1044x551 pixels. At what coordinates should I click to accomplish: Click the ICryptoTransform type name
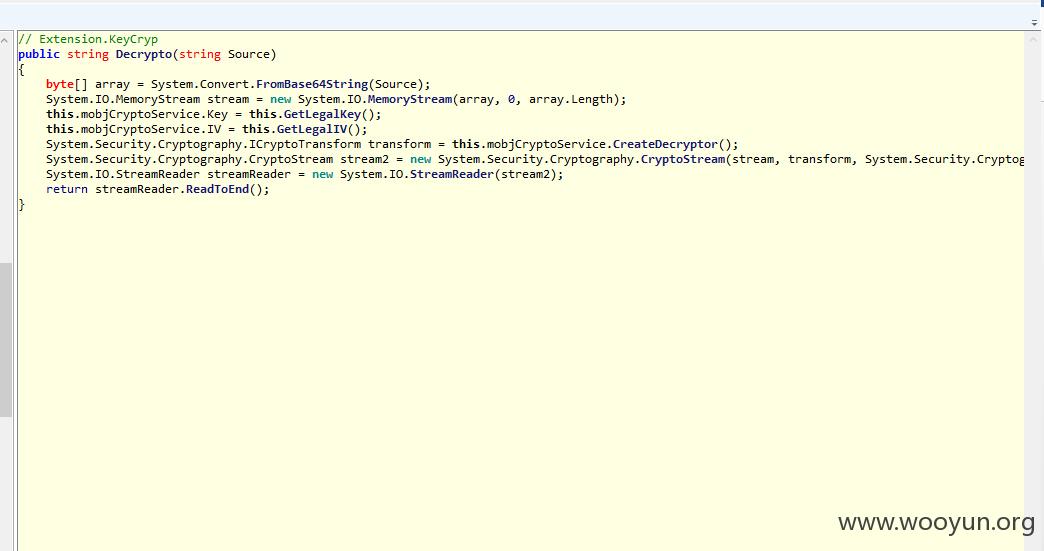[305, 144]
